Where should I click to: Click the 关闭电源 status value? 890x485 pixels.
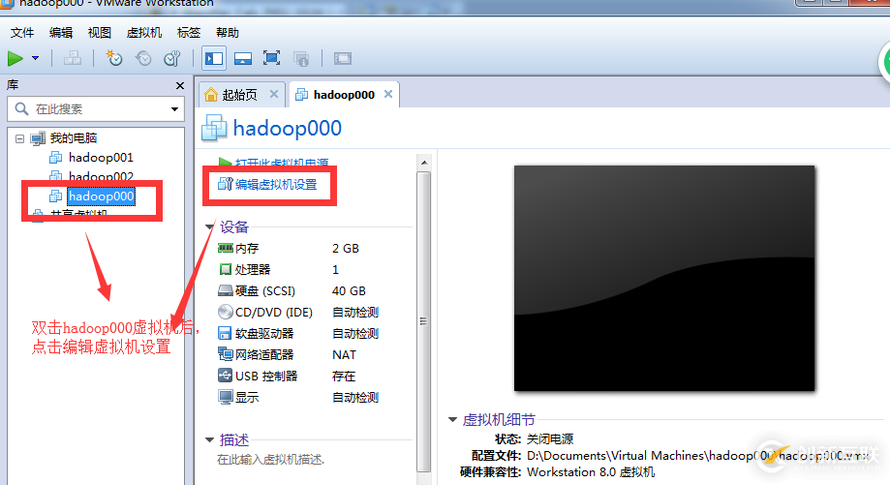point(550,439)
